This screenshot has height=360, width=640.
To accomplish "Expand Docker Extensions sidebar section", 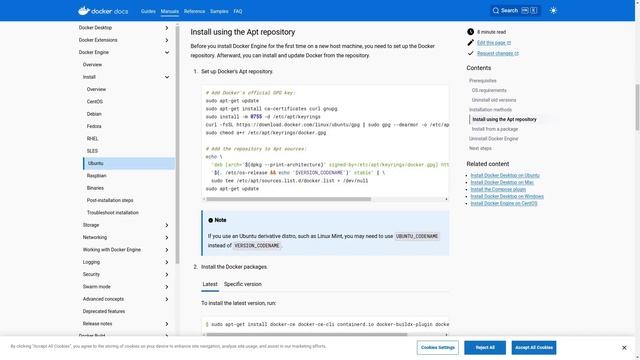I will (167, 40).
